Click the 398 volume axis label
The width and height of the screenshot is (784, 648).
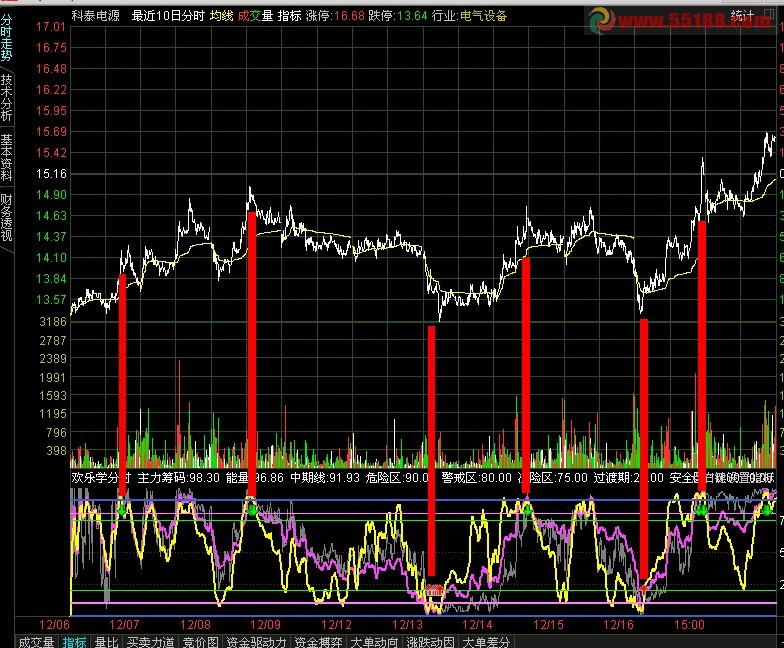(56, 451)
